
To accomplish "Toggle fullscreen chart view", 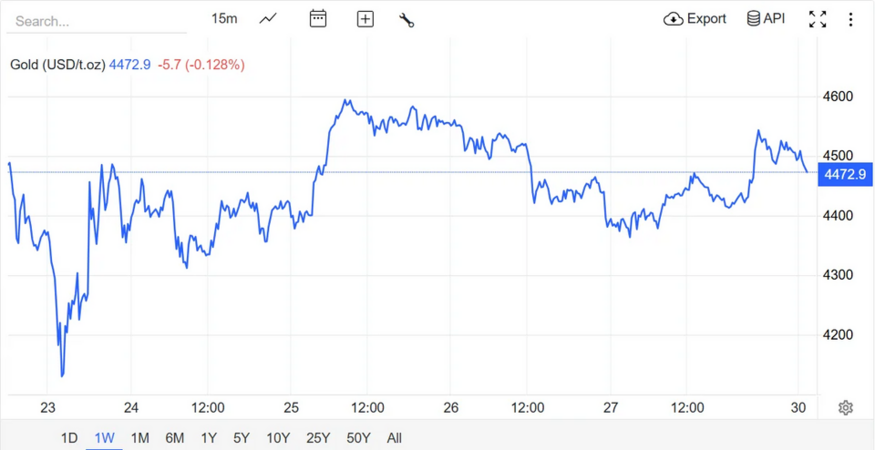I will 818,19.
